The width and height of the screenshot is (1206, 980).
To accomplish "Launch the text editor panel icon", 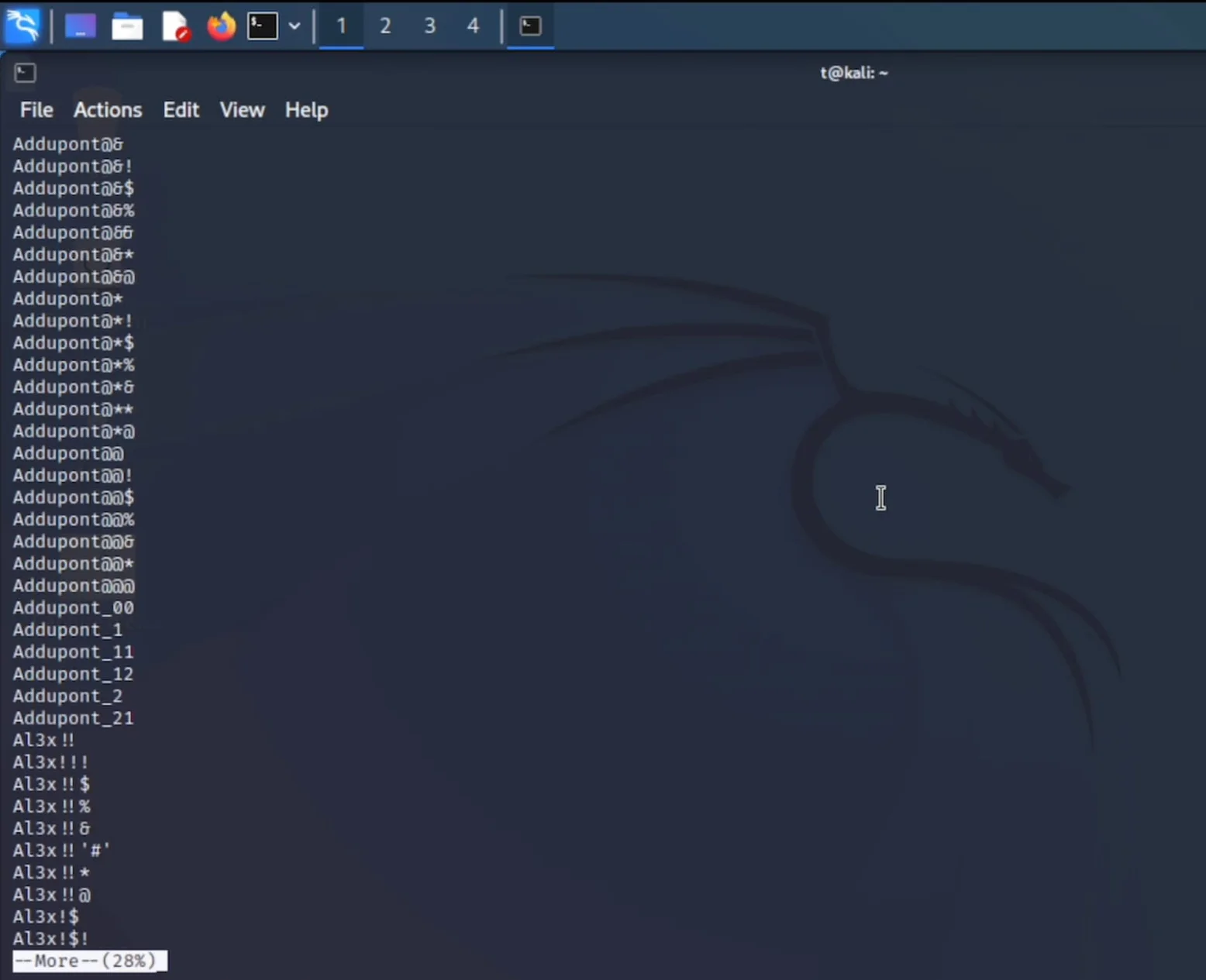I will (x=175, y=26).
